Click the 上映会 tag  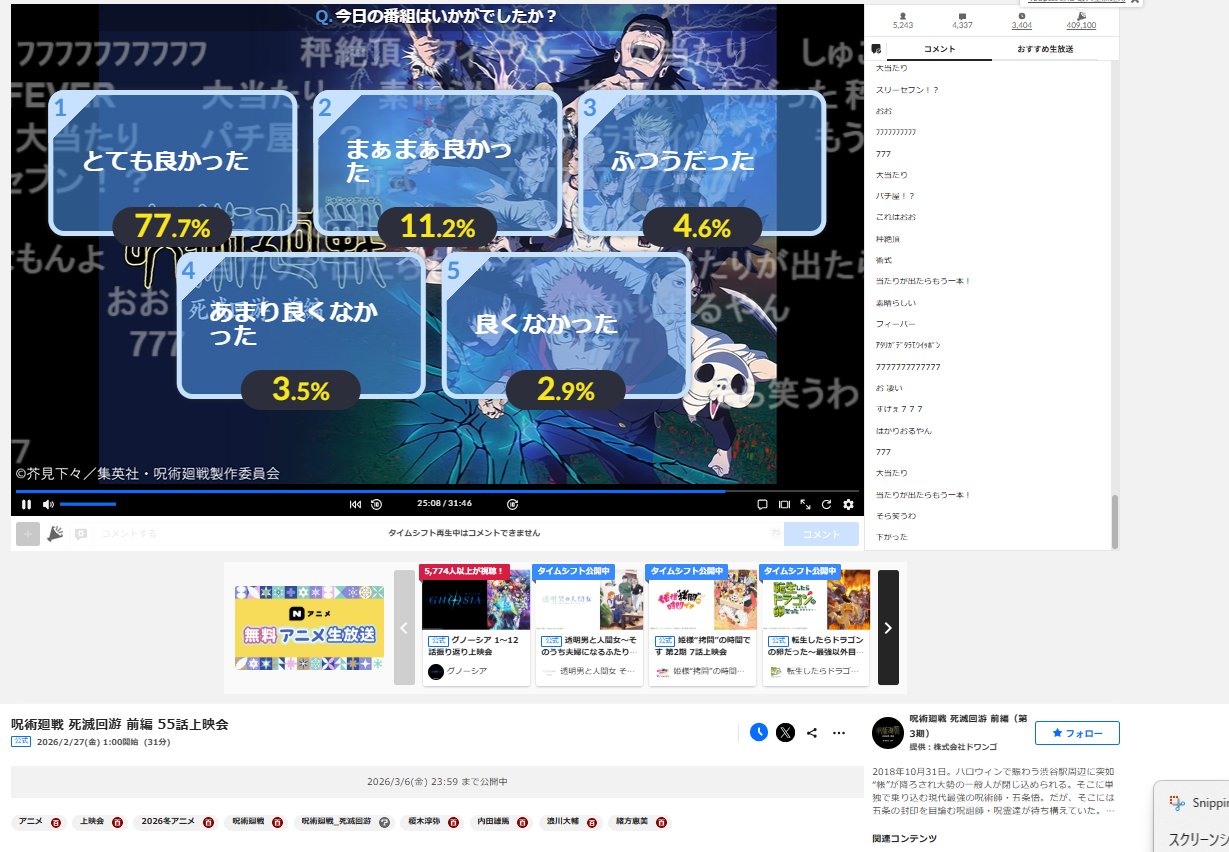pyautogui.click(x=91, y=821)
